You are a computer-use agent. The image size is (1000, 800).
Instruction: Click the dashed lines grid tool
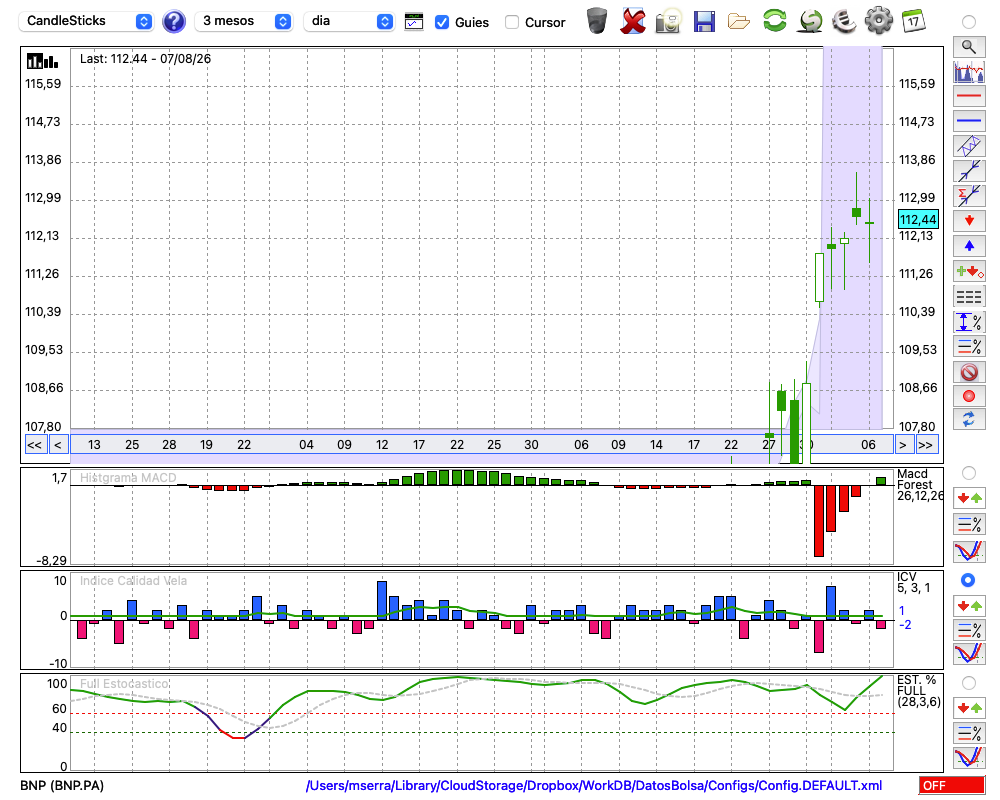pos(969,297)
